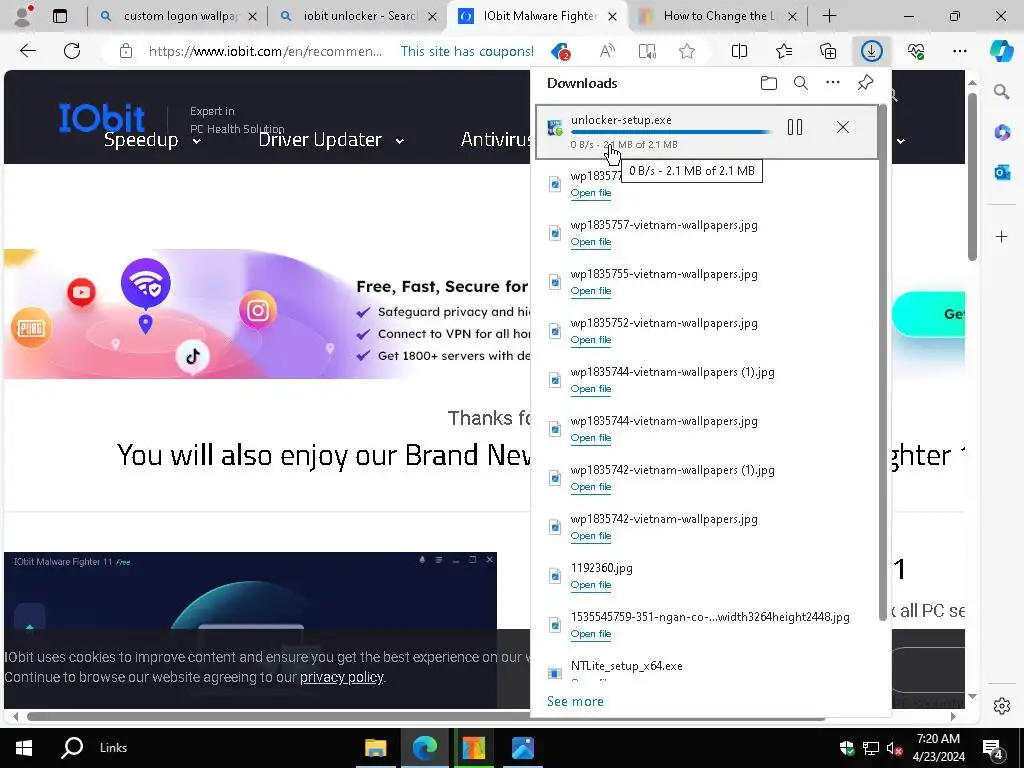
Task: Click the address bar URL
Action: click(x=266, y=51)
